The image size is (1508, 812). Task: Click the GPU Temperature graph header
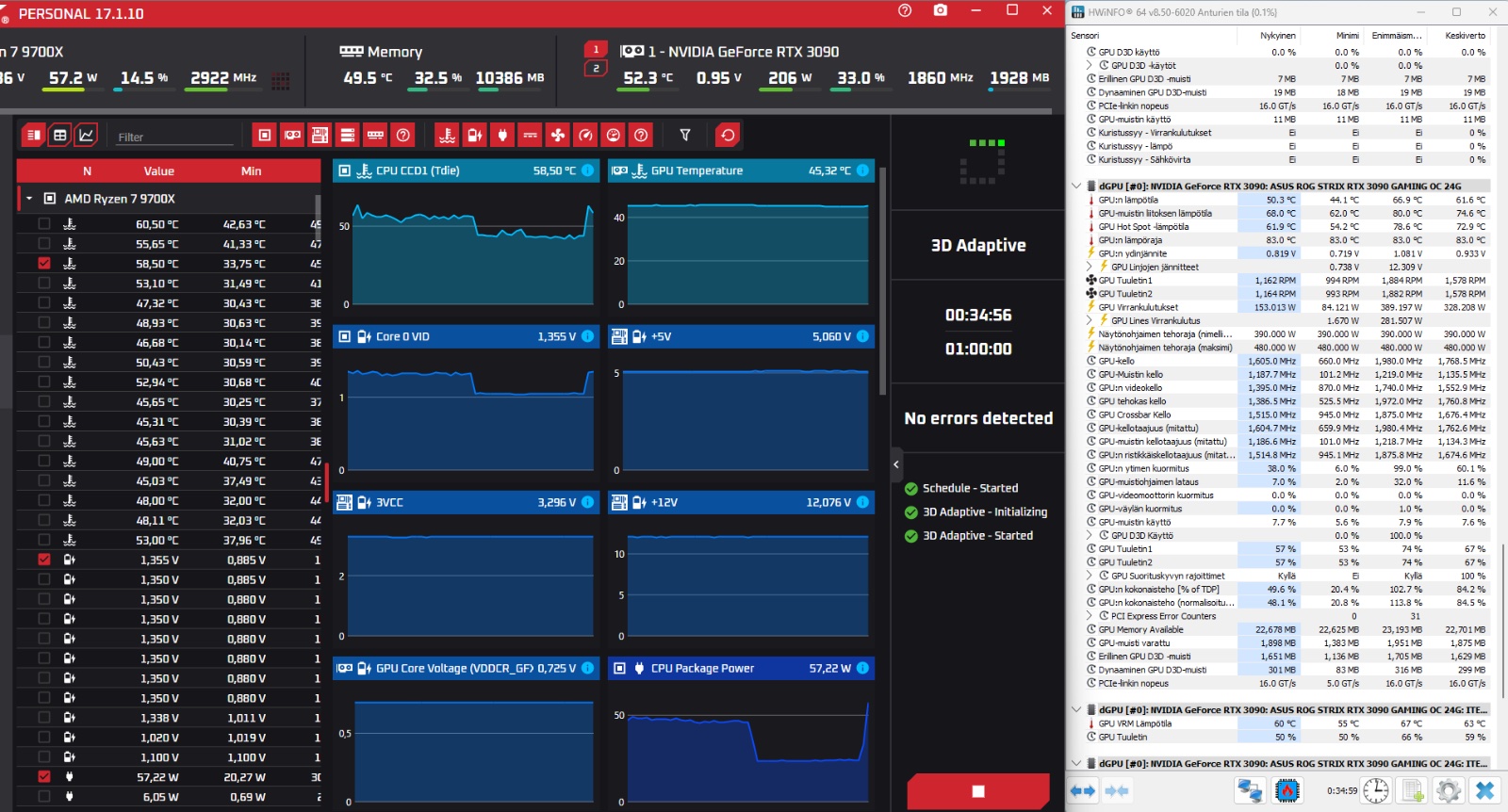click(741, 171)
